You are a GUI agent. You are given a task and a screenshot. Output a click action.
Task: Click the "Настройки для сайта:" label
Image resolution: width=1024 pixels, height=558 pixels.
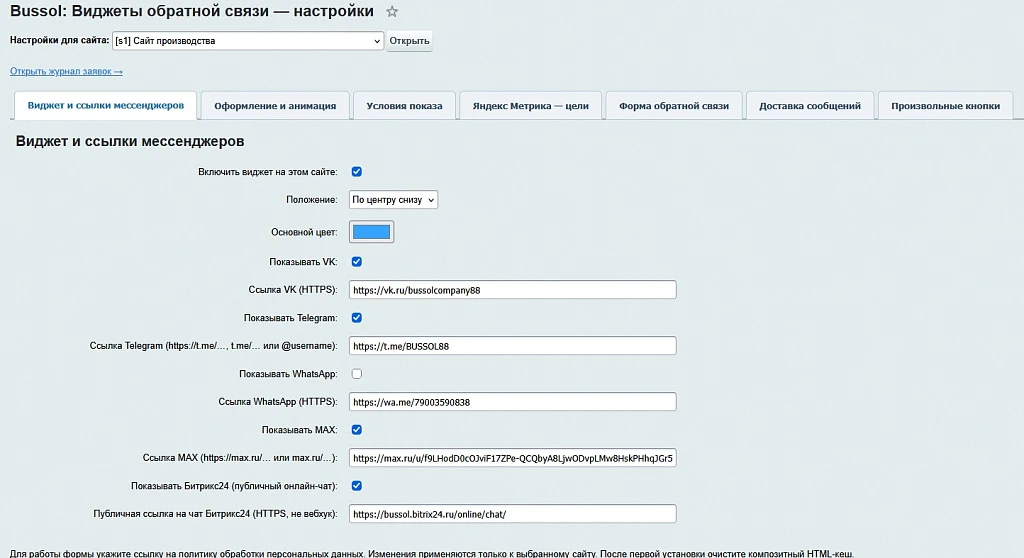pyautogui.click(x=59, y=41)
